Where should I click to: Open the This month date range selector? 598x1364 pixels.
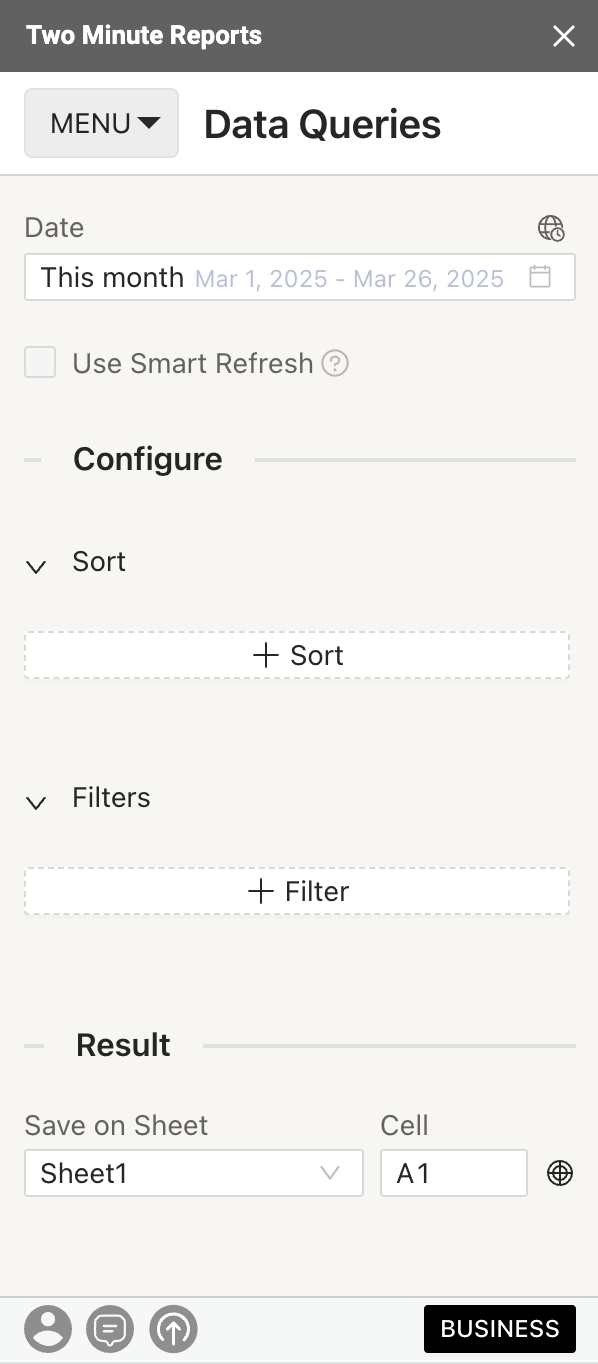pos(300,277)
